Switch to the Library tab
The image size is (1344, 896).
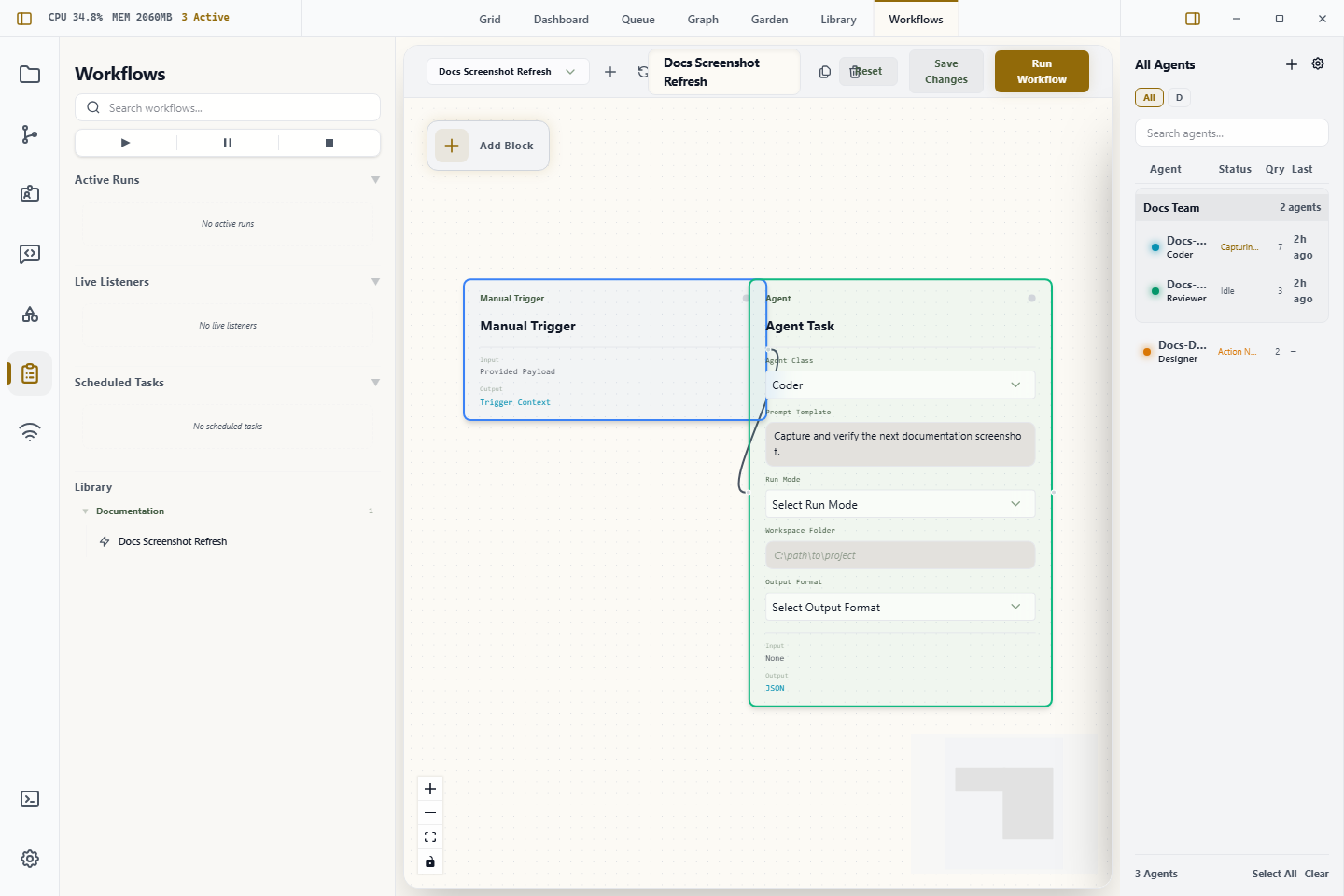click(838, 20)
